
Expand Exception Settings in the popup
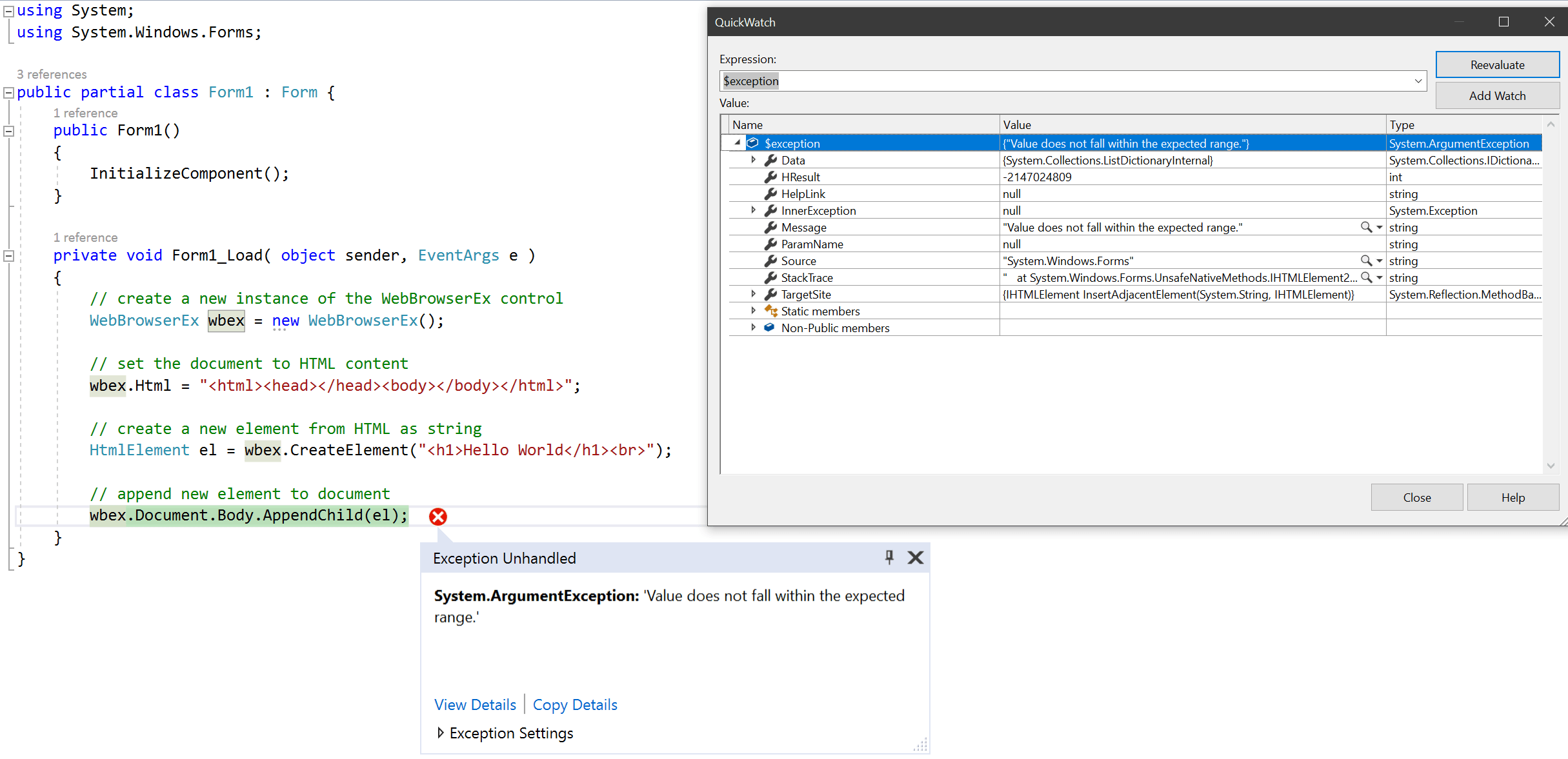pos(441,733)
